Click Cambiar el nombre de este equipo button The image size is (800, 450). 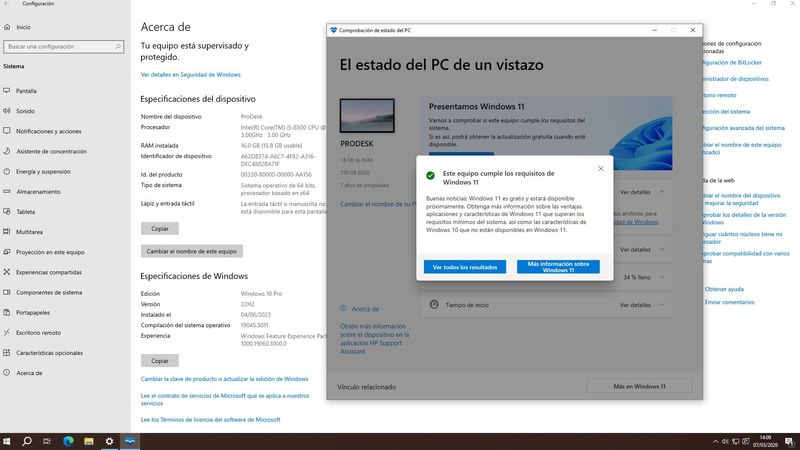click(192, 251)
